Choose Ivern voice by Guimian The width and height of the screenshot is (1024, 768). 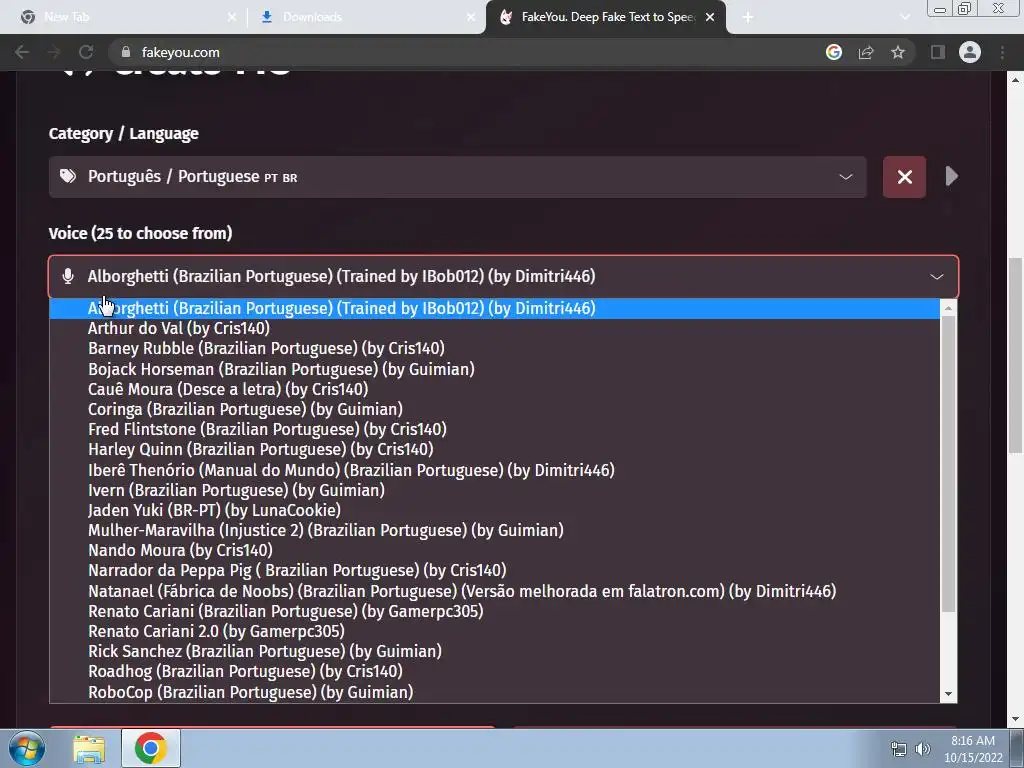tap(494, 490)
